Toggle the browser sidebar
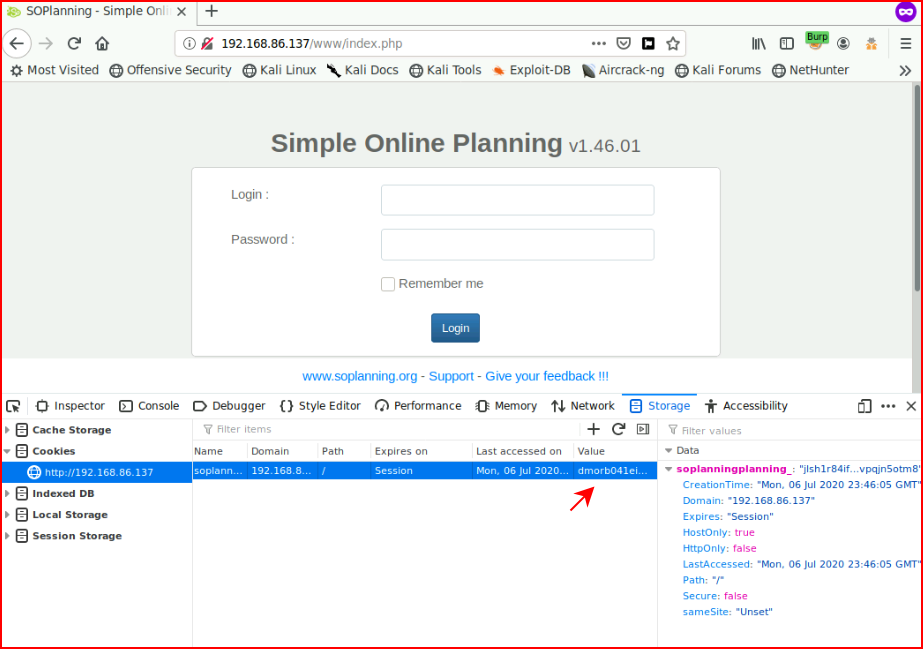This screenshot has width=923, height=649. [786, 44]
